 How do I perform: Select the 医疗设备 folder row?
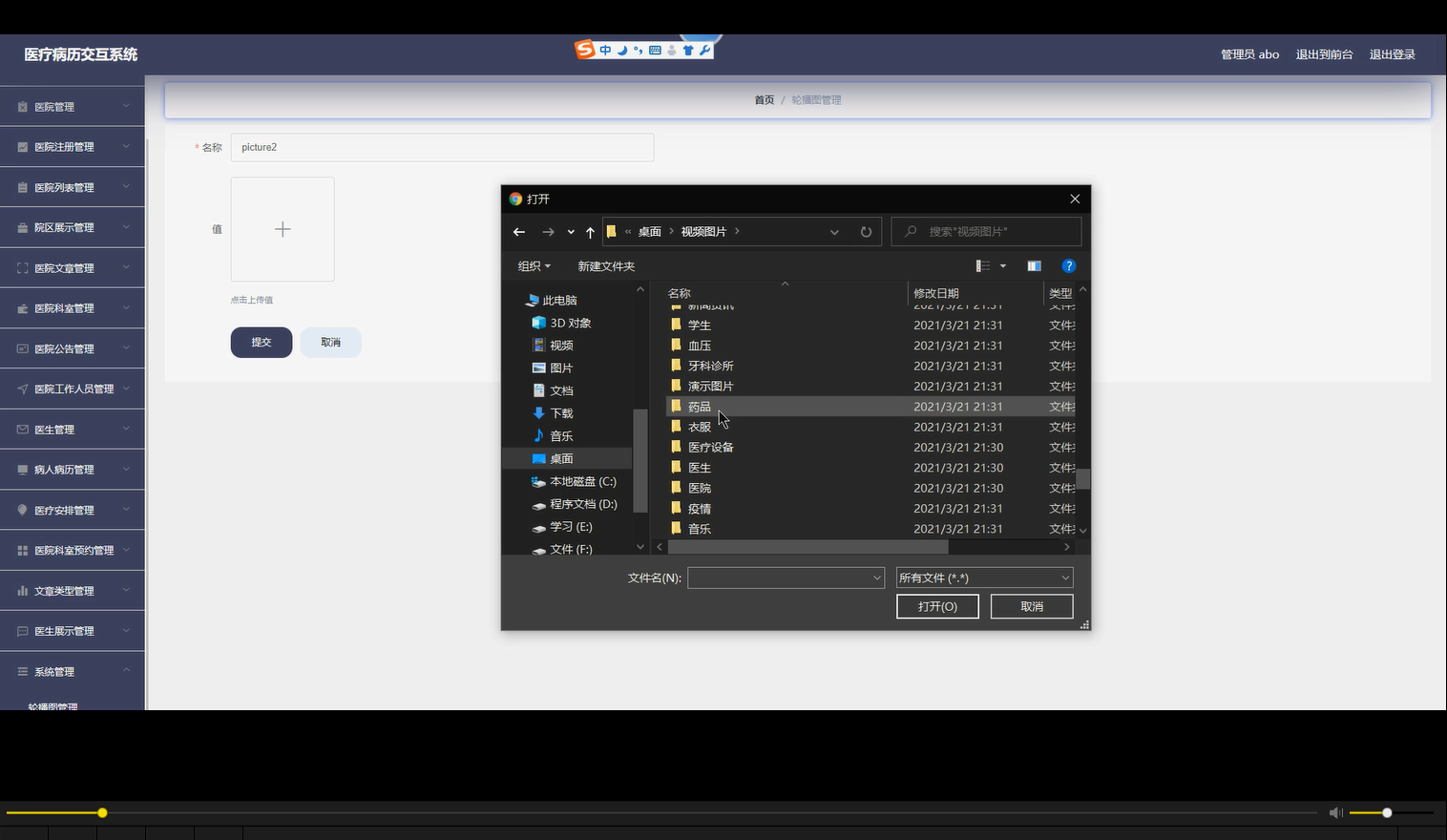point(870,447)
